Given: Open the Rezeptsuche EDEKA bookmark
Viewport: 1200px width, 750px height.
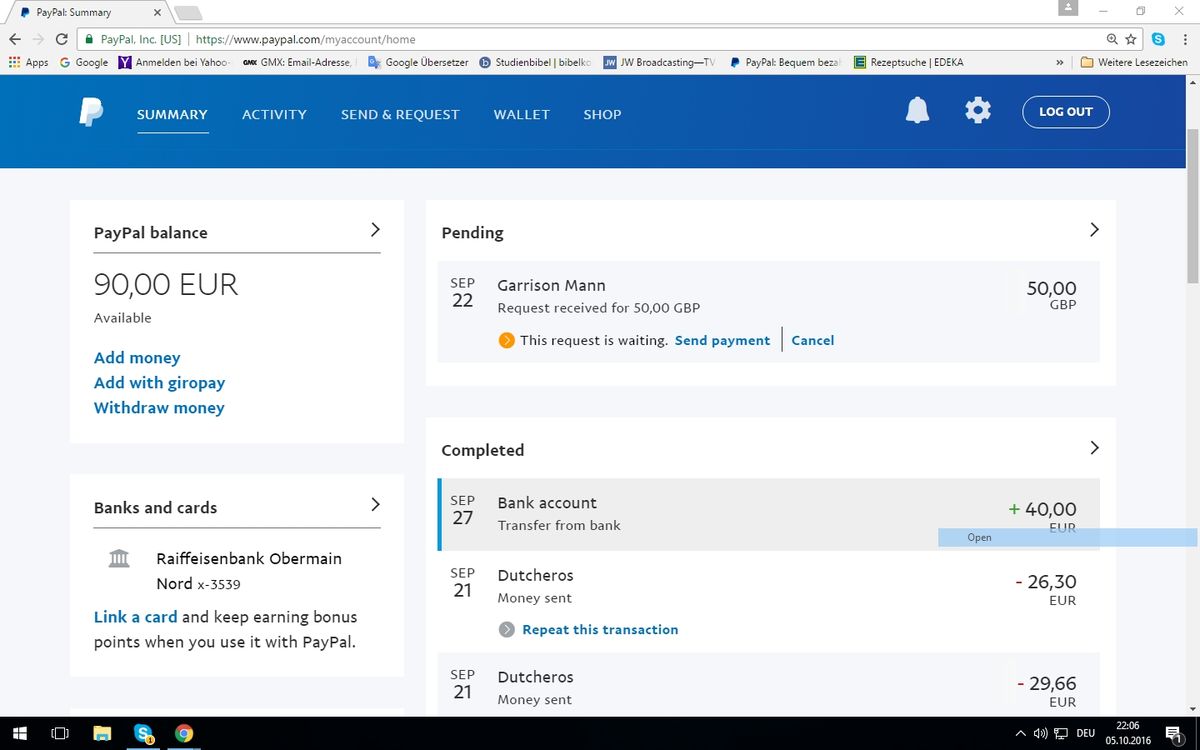Looking at the screenshot, I should pos(909,62).
